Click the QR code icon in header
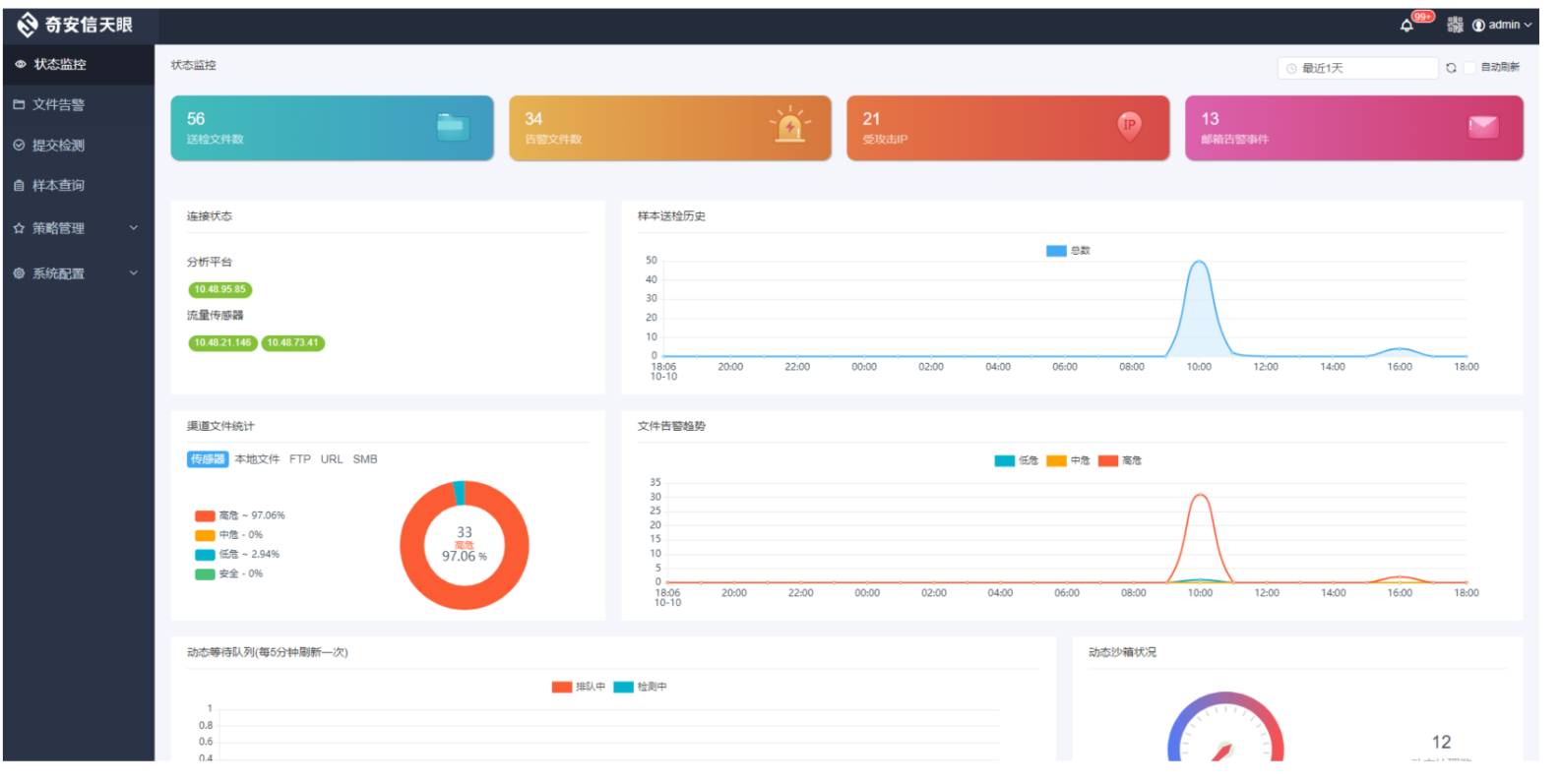 pos(1455,26)
